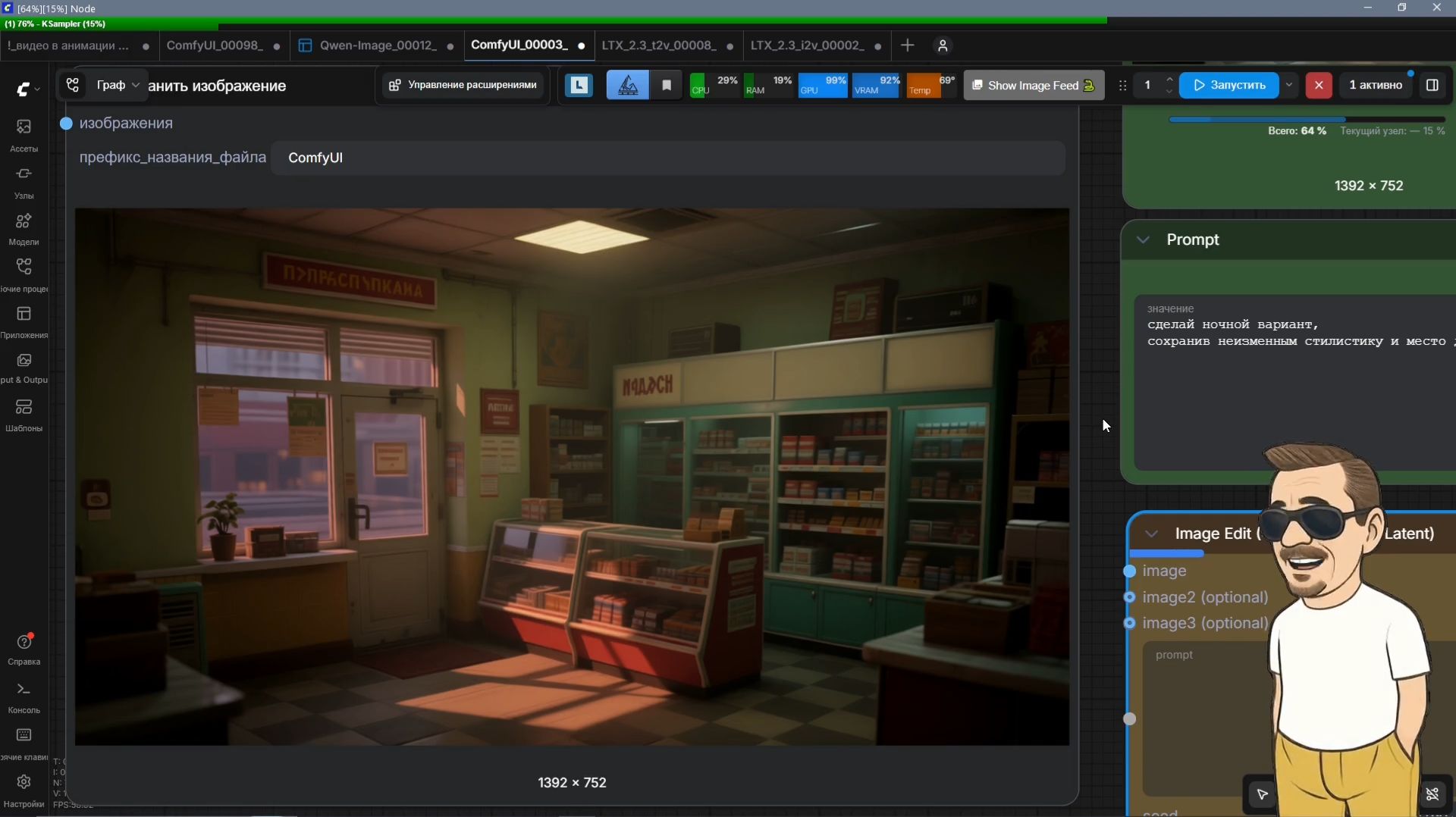Open the Справка help panel
Viewport: 1456px width, 817px height.
[24, 650]
